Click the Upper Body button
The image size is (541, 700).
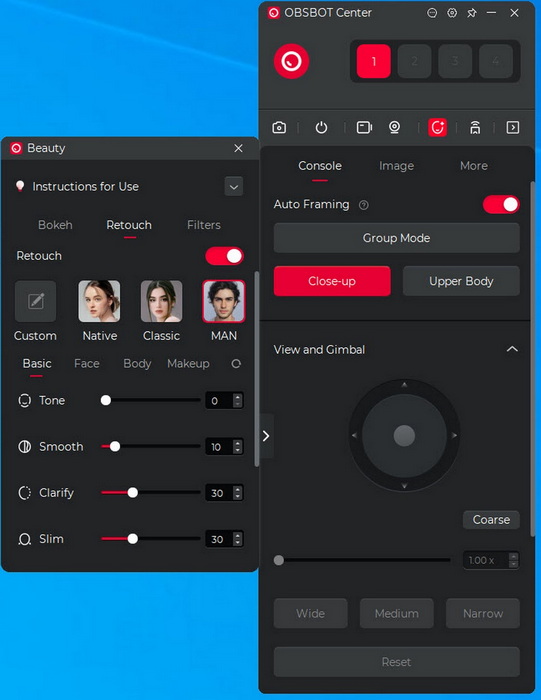pyautogui.click(x=461, y=281)
